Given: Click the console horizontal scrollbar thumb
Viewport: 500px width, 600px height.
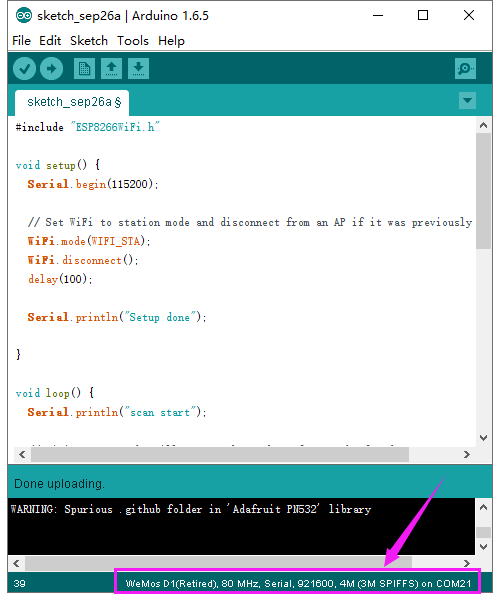Looking at the screenshot, I should coord(218,563).
